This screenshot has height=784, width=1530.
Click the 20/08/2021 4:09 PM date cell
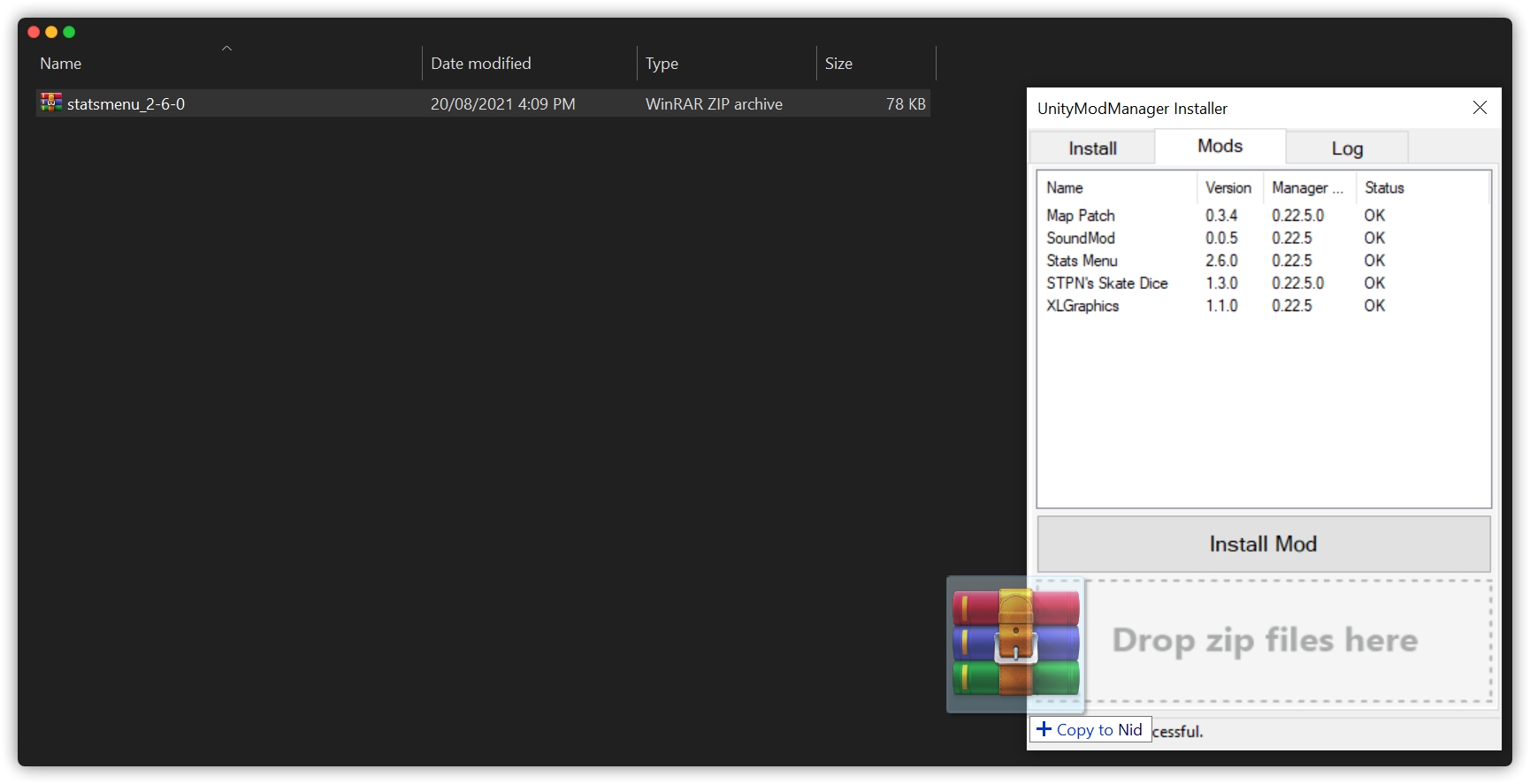(x=502, y=103)
